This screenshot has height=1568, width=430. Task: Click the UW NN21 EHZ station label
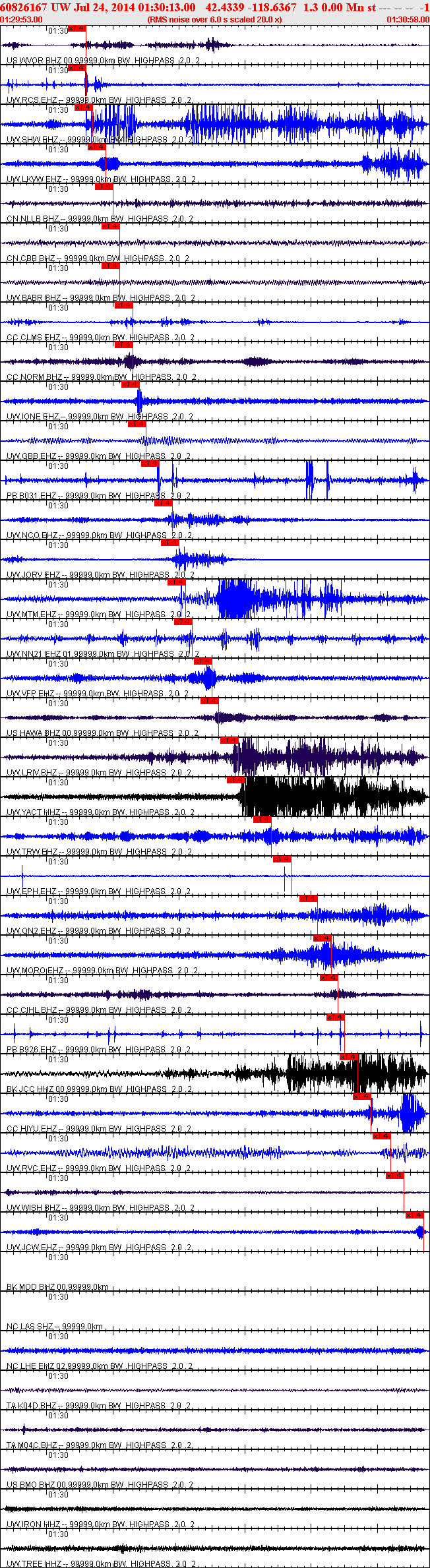[x=102, y=654]
